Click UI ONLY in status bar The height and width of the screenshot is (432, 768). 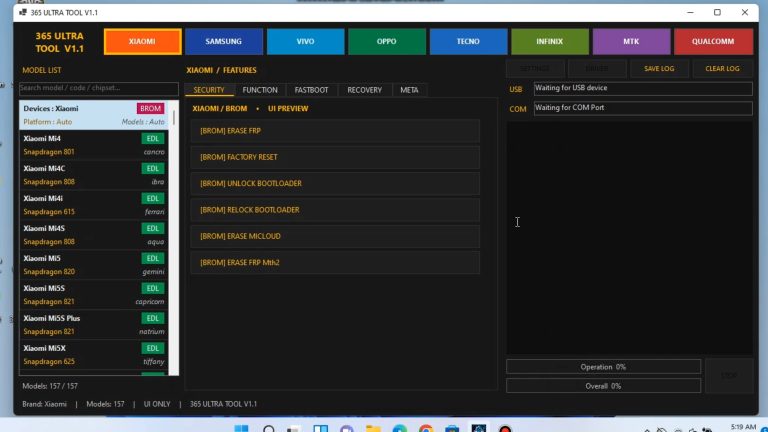[157, 404]
